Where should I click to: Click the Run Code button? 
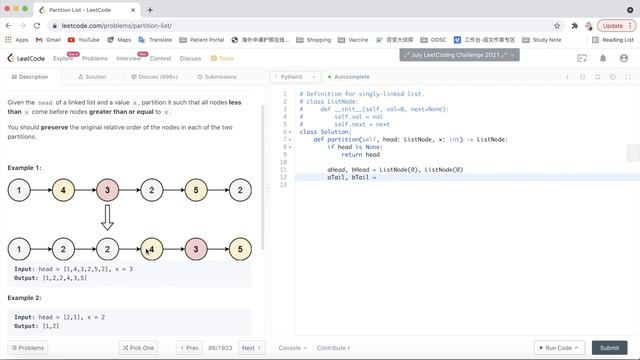pyautogui.click(x=559, y=348)
